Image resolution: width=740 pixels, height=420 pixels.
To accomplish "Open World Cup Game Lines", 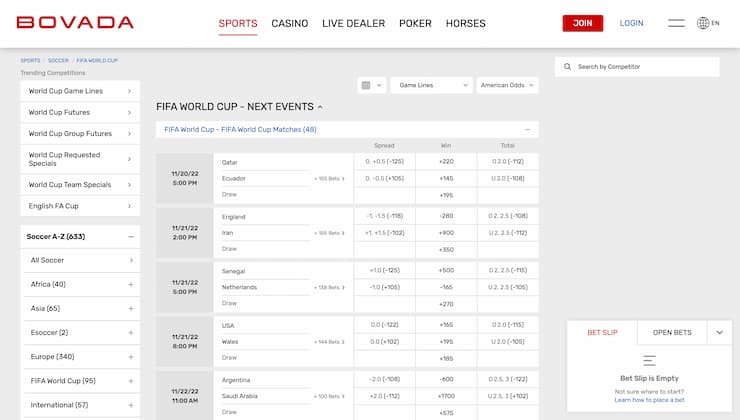I will pyautogui.click(x=80, y=91).
